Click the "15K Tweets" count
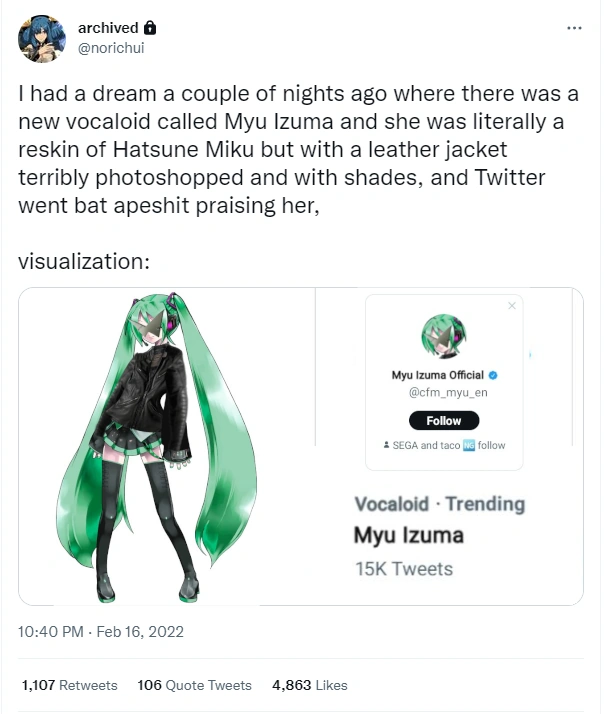 (403, 569)
